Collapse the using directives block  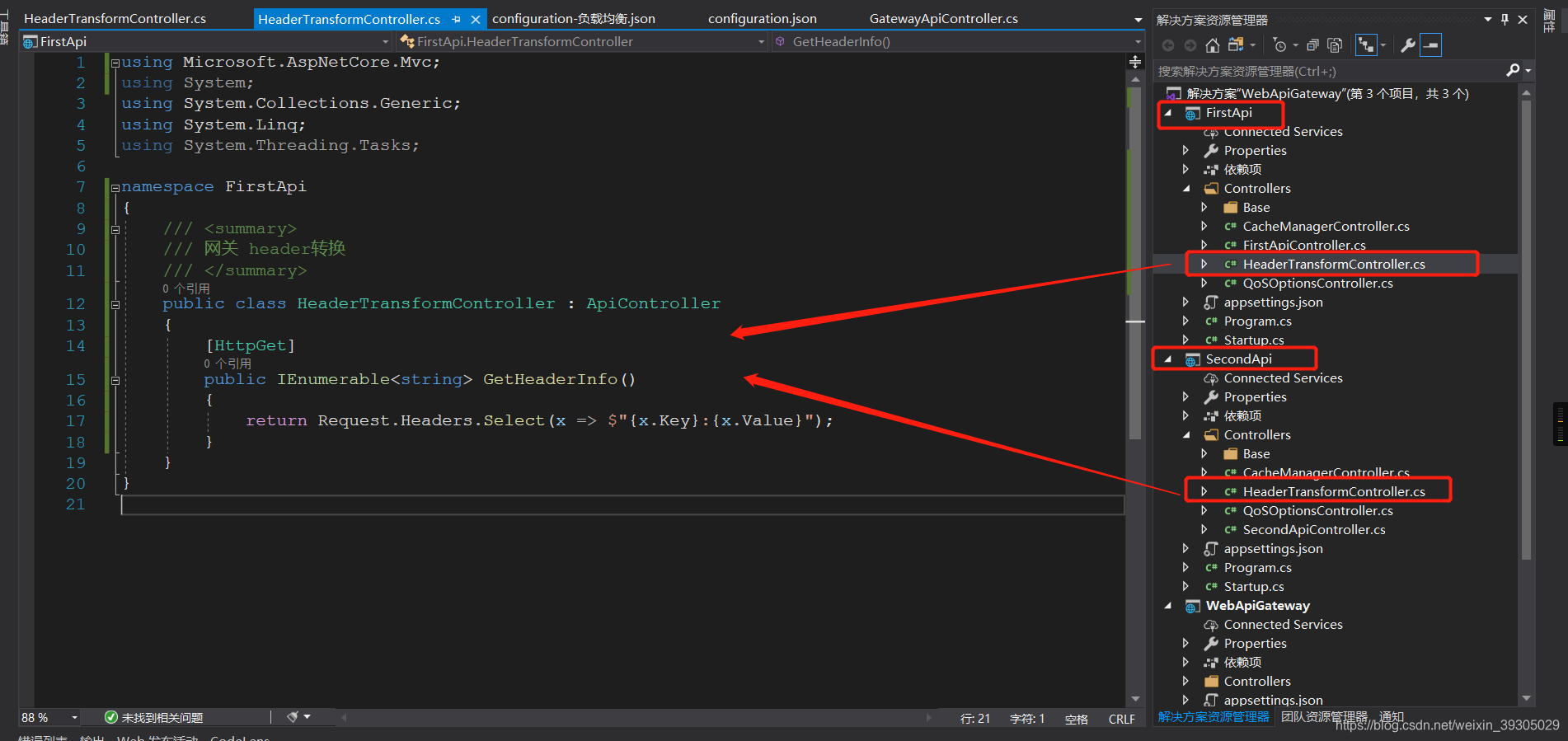115,63
